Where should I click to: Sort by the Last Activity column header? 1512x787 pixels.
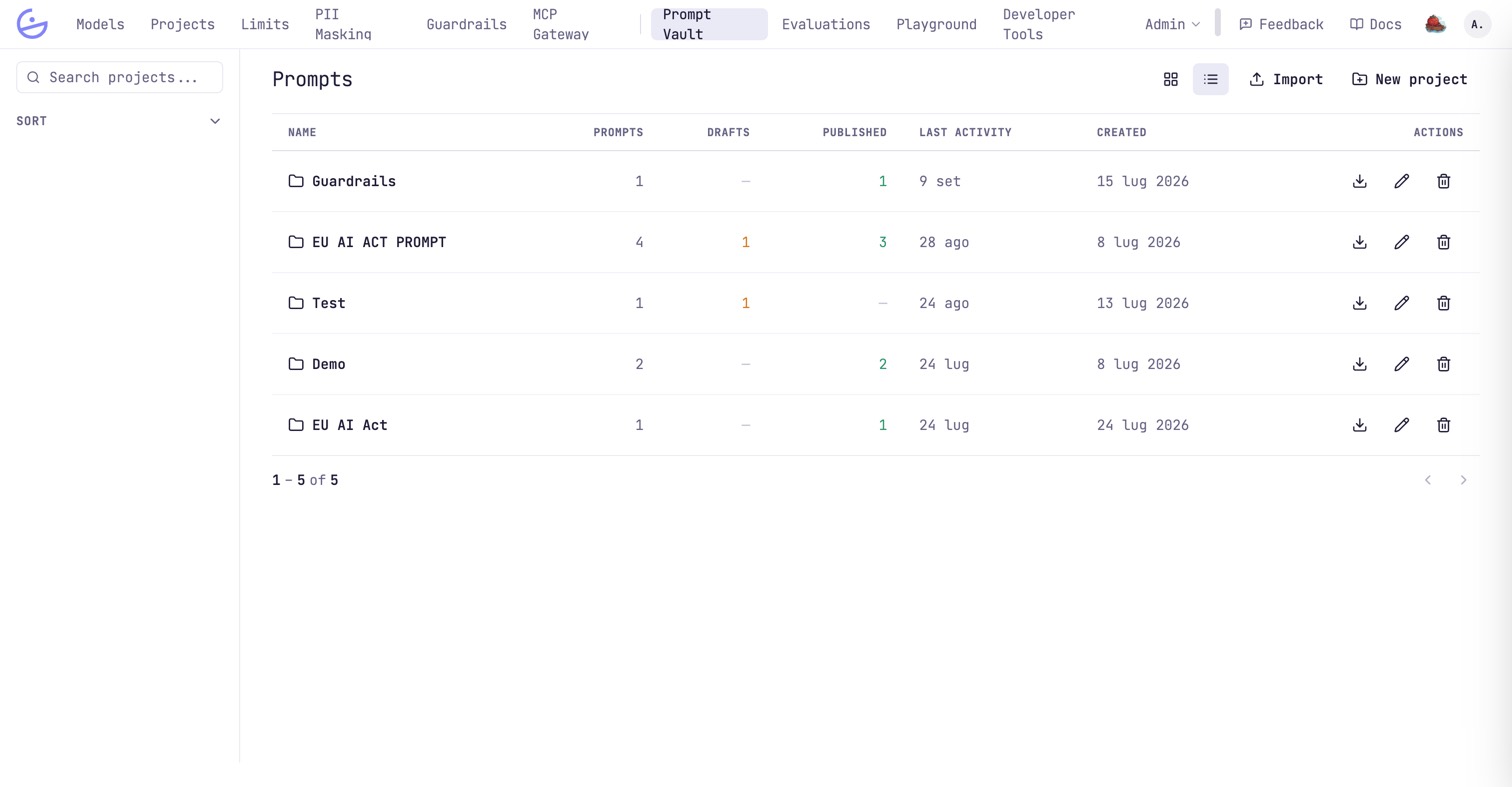coord(965,132)
